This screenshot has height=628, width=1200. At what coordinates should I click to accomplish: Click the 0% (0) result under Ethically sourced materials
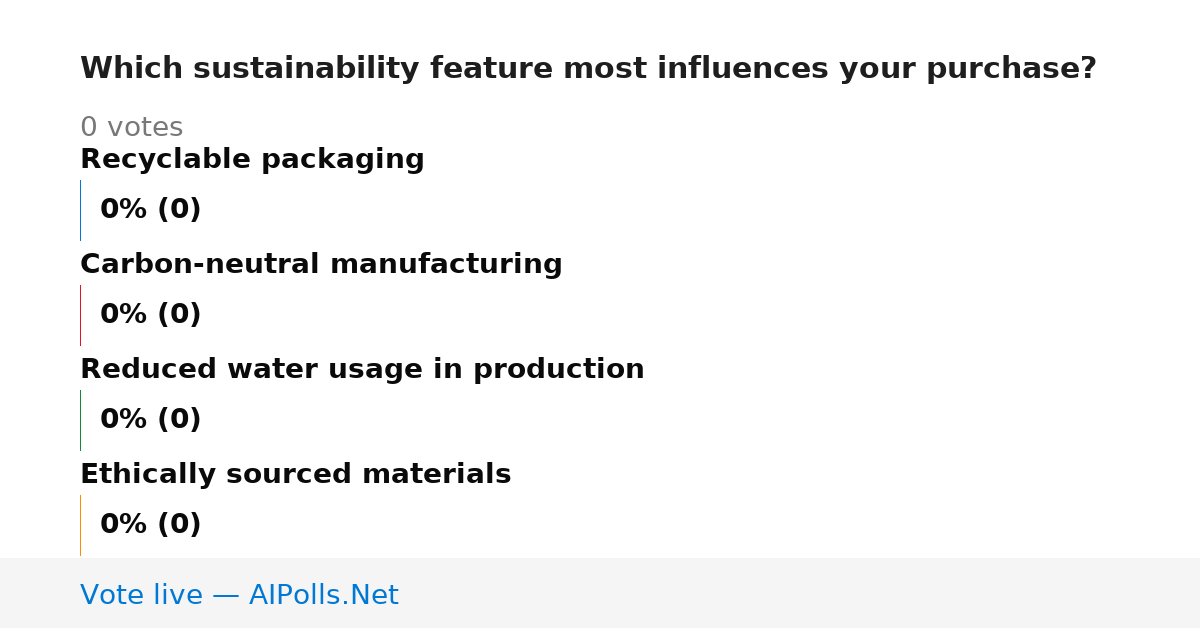(150, 525)
